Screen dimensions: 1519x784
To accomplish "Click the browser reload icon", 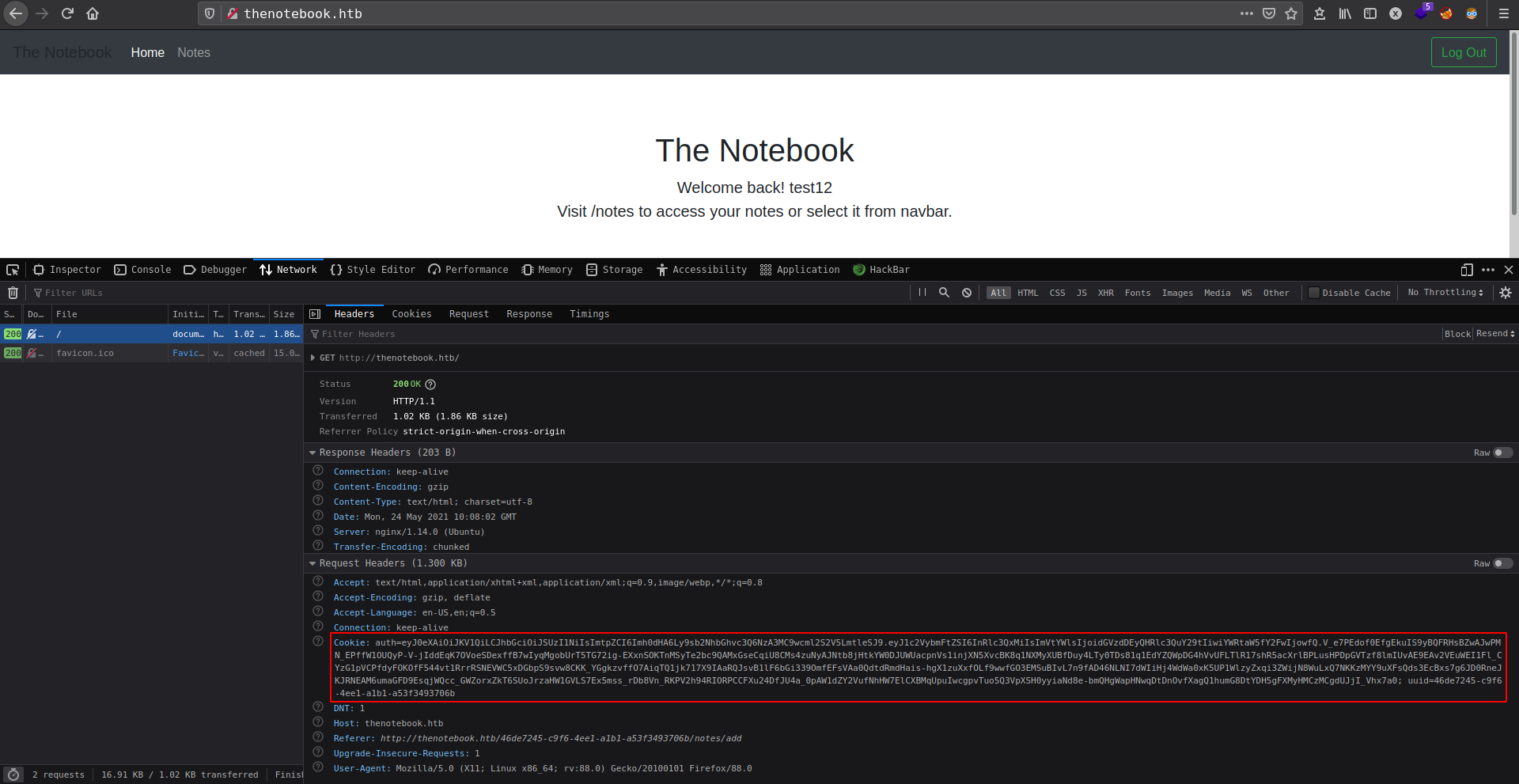I will coord(67,13).
